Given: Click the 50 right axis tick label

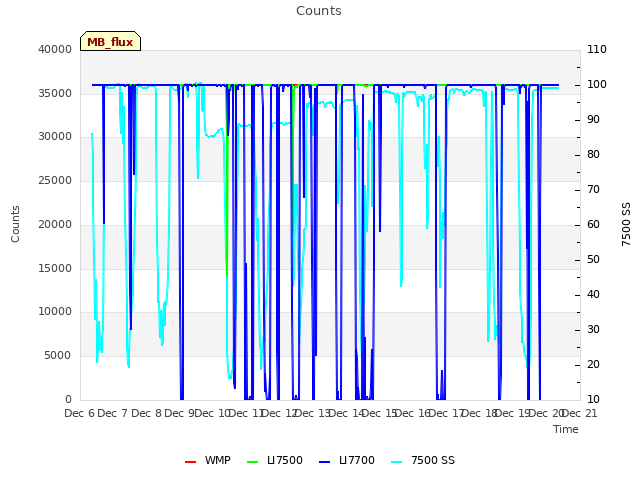Looking at the screenshot, I should tap(593, 260).
